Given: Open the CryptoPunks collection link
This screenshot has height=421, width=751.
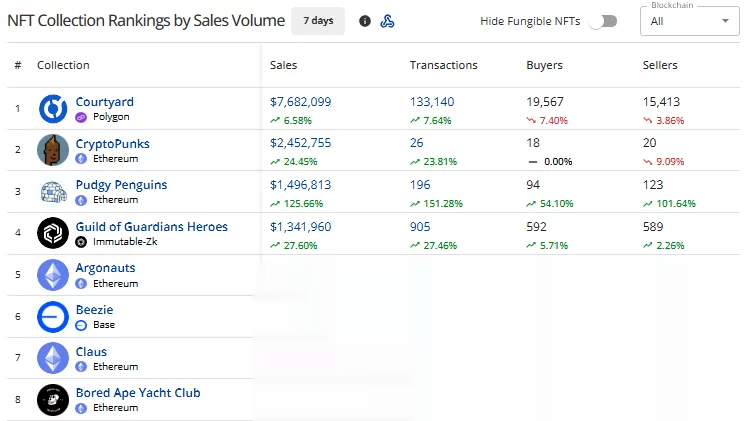Looking at the screenshot, I should pos(113,143).
